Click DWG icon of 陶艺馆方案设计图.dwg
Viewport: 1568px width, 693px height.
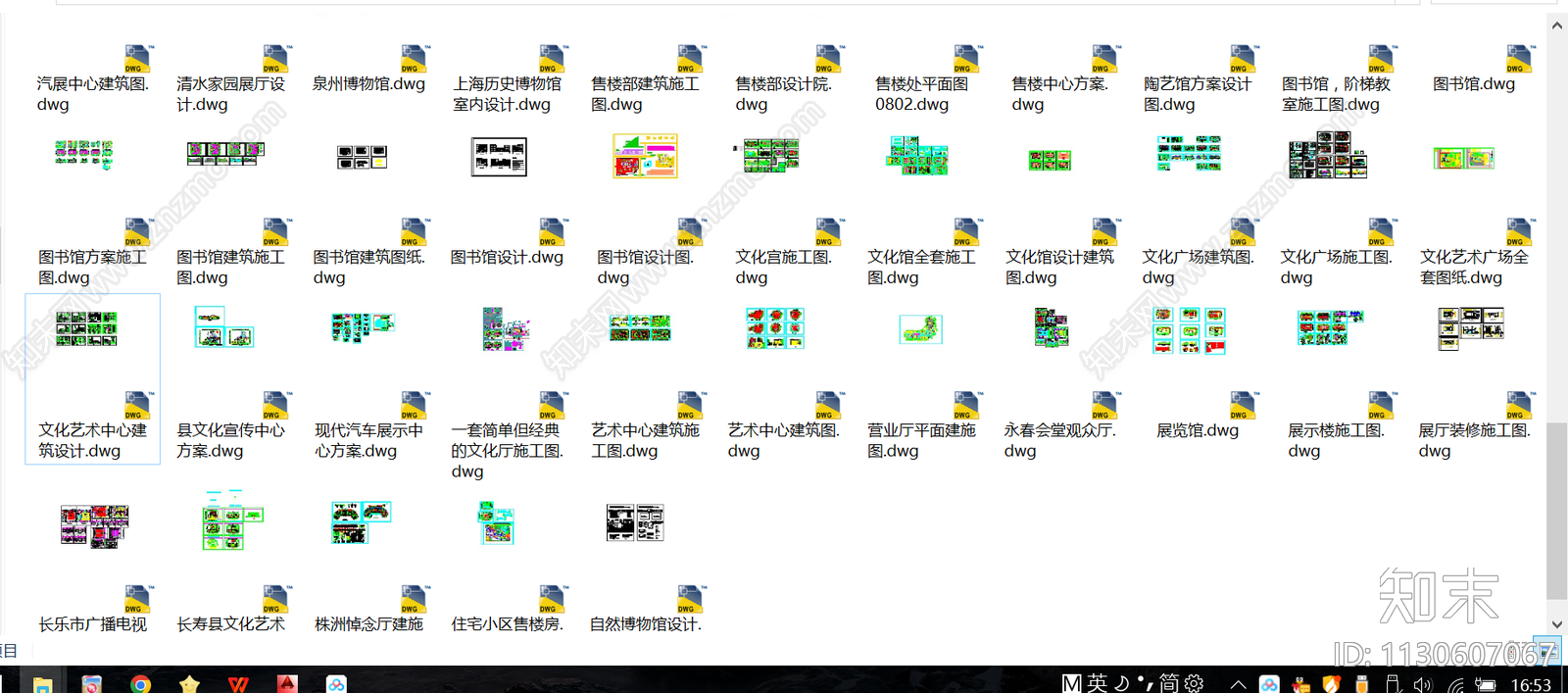tap(1243, 59)
